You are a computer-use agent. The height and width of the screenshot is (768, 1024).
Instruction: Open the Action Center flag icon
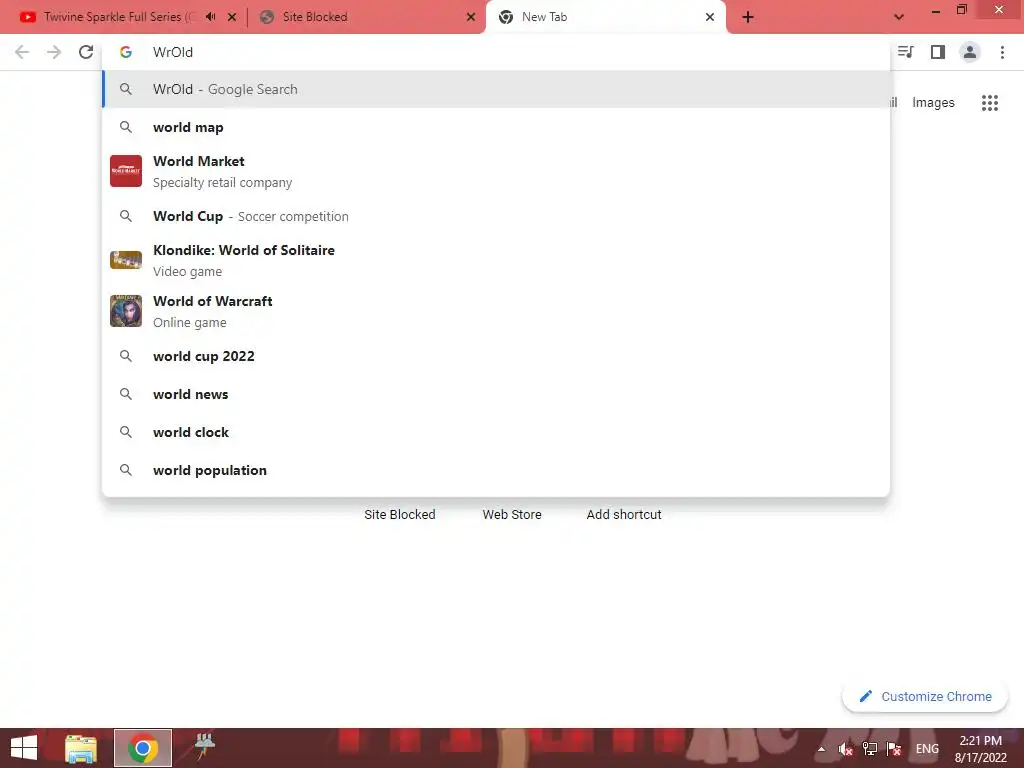point(894,749)
